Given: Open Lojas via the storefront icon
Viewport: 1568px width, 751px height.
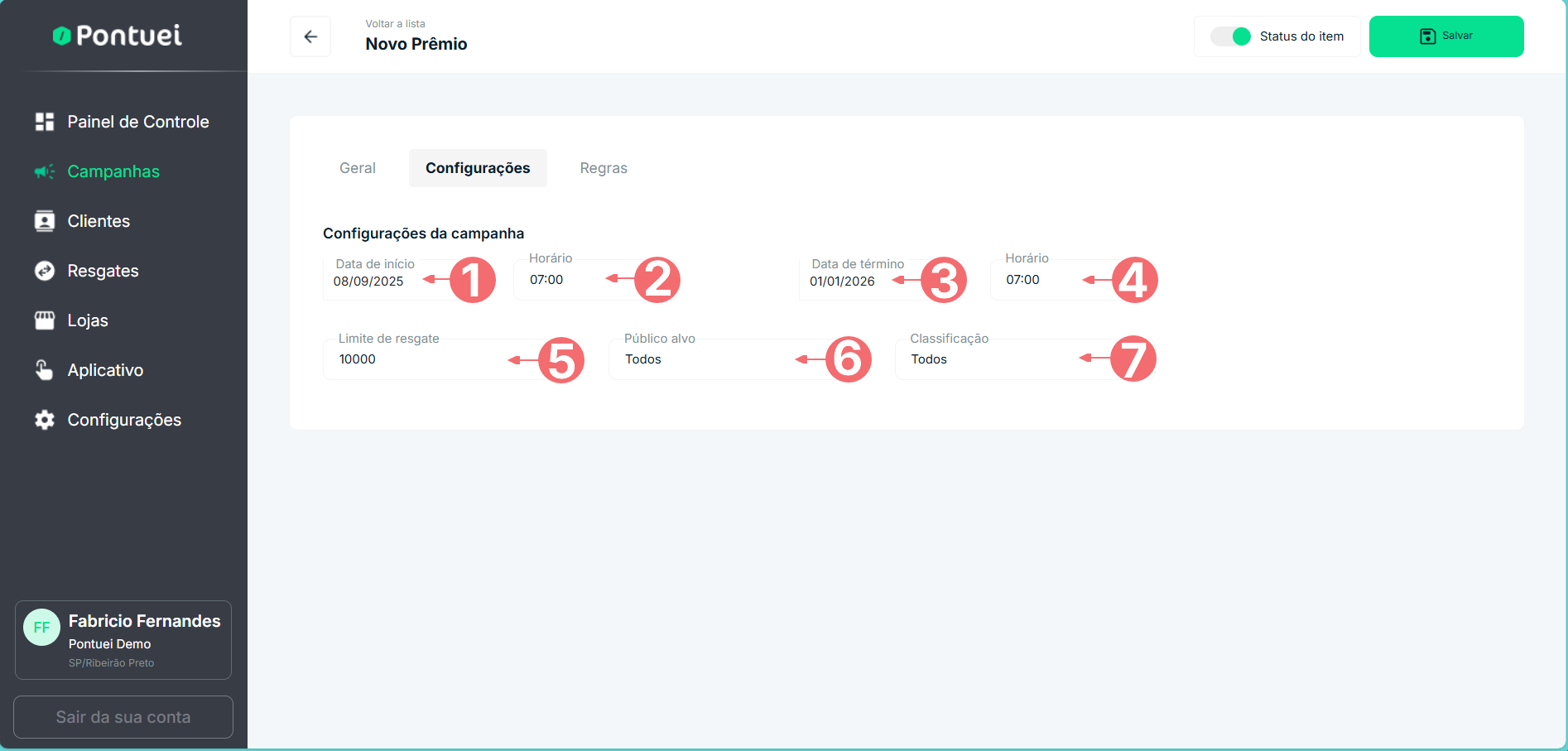Looking at the screenshot, I should tap(45, 320).
